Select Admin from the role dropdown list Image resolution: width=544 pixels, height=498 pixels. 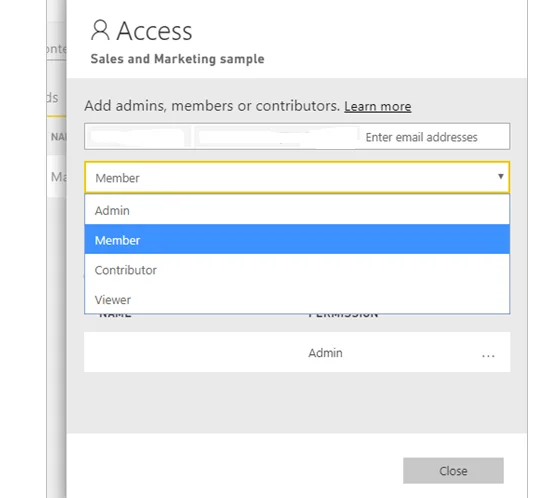[x=297, y=210]
